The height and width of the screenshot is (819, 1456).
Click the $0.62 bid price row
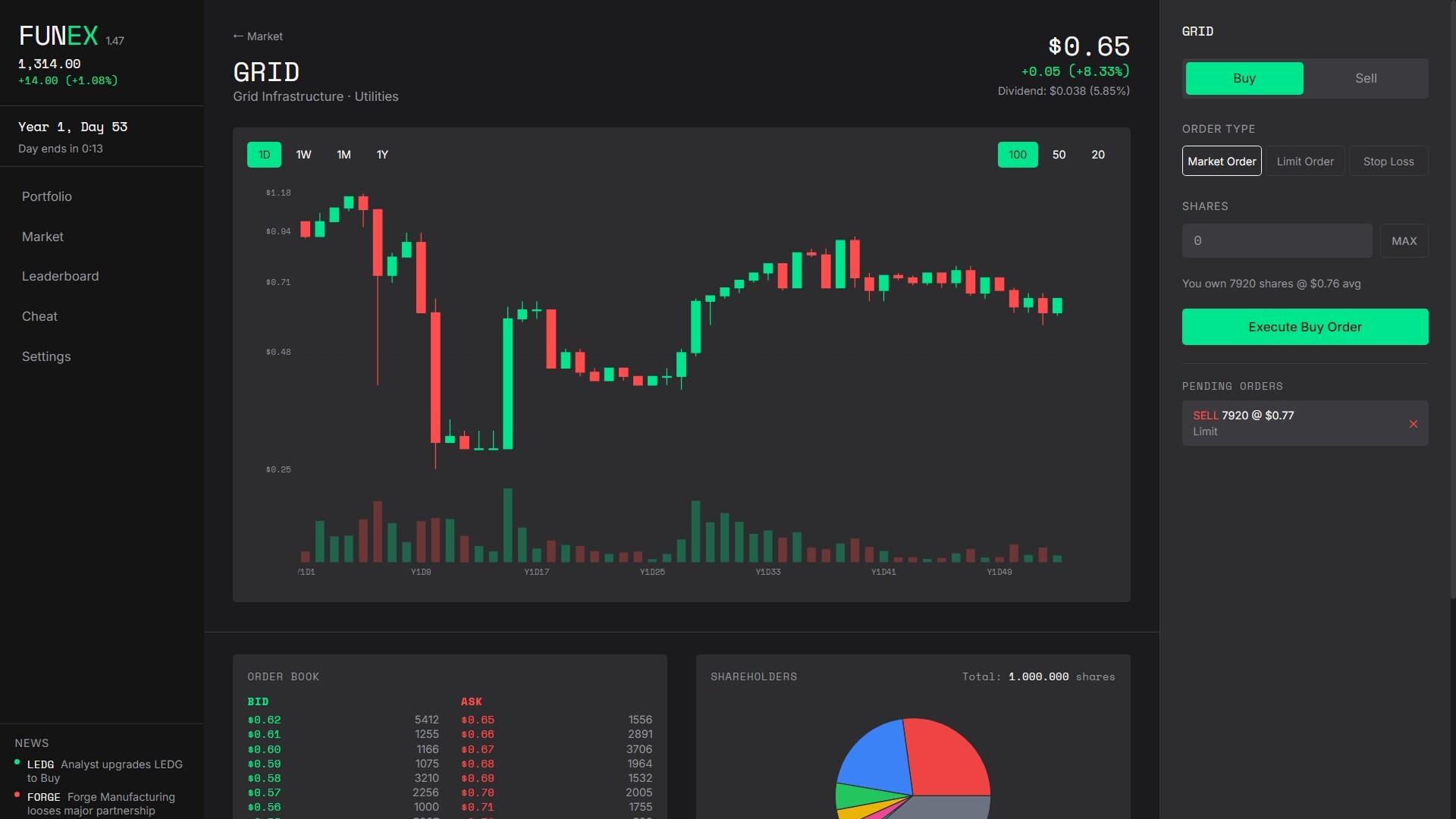343,720
